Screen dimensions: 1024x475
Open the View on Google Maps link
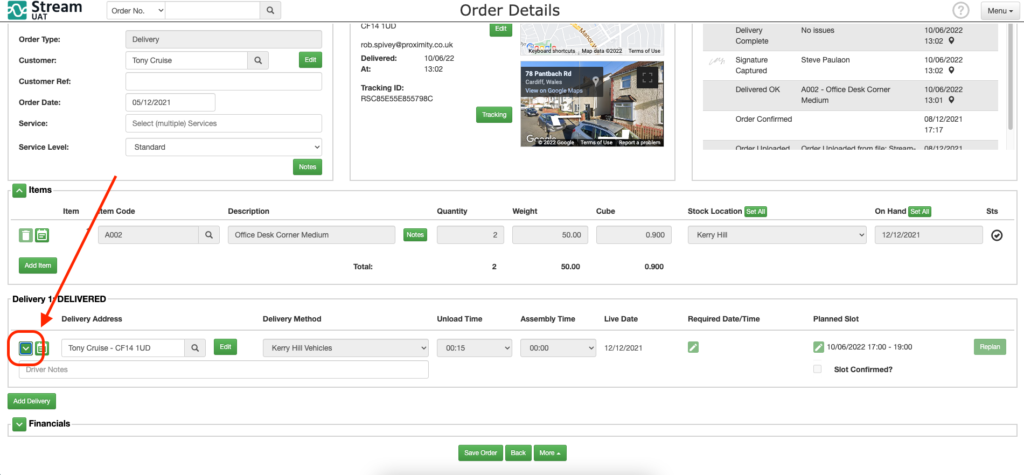(554, 91)
